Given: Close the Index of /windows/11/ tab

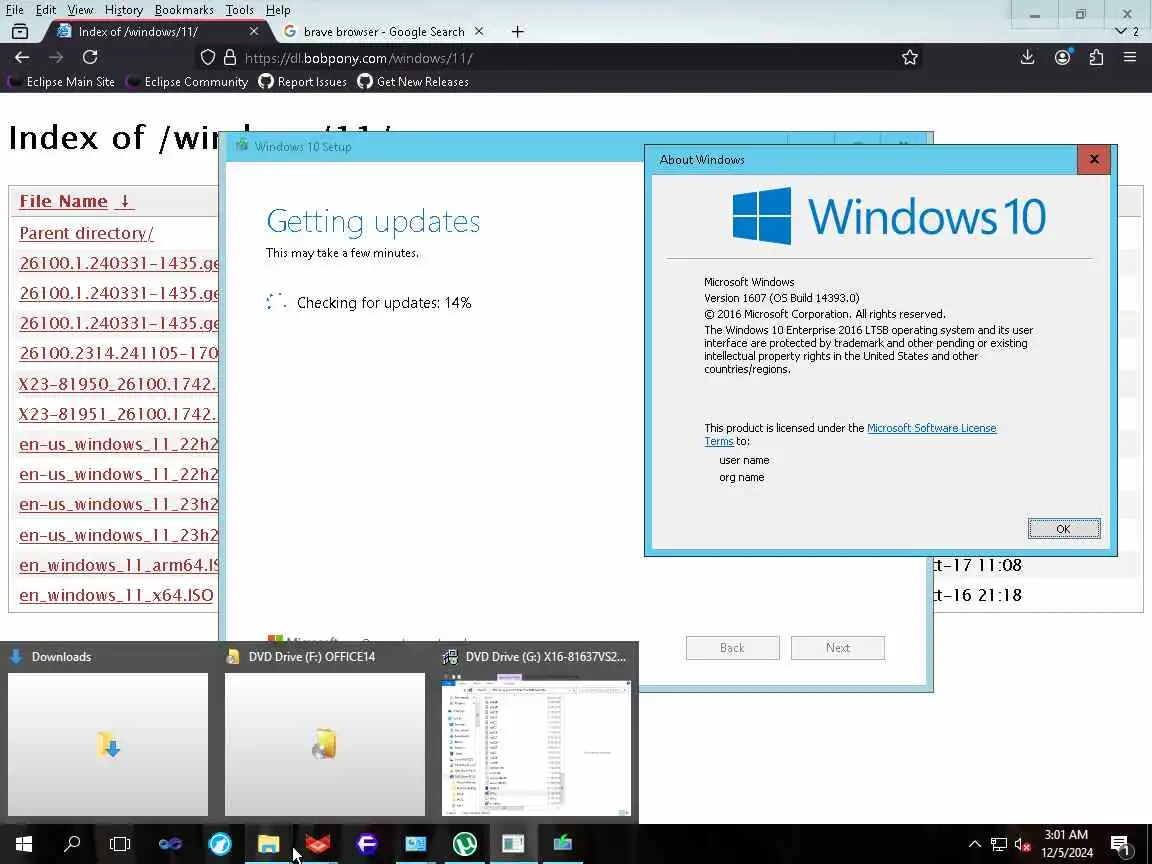Looking at the screenshot, I should (x=253, y=32).
